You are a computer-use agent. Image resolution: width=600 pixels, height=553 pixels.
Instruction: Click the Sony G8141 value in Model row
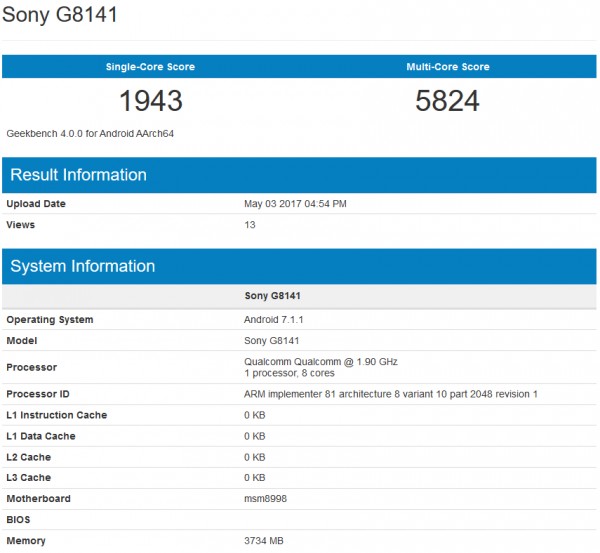tap(272, 341)
